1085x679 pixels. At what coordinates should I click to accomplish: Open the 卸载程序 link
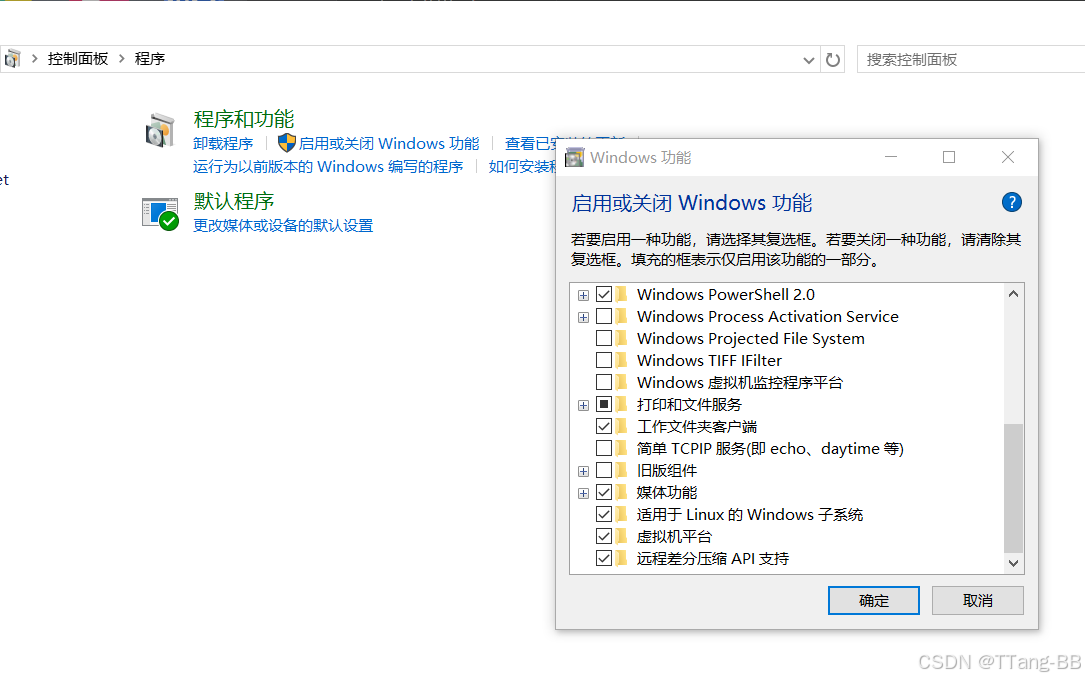(223, 143)
